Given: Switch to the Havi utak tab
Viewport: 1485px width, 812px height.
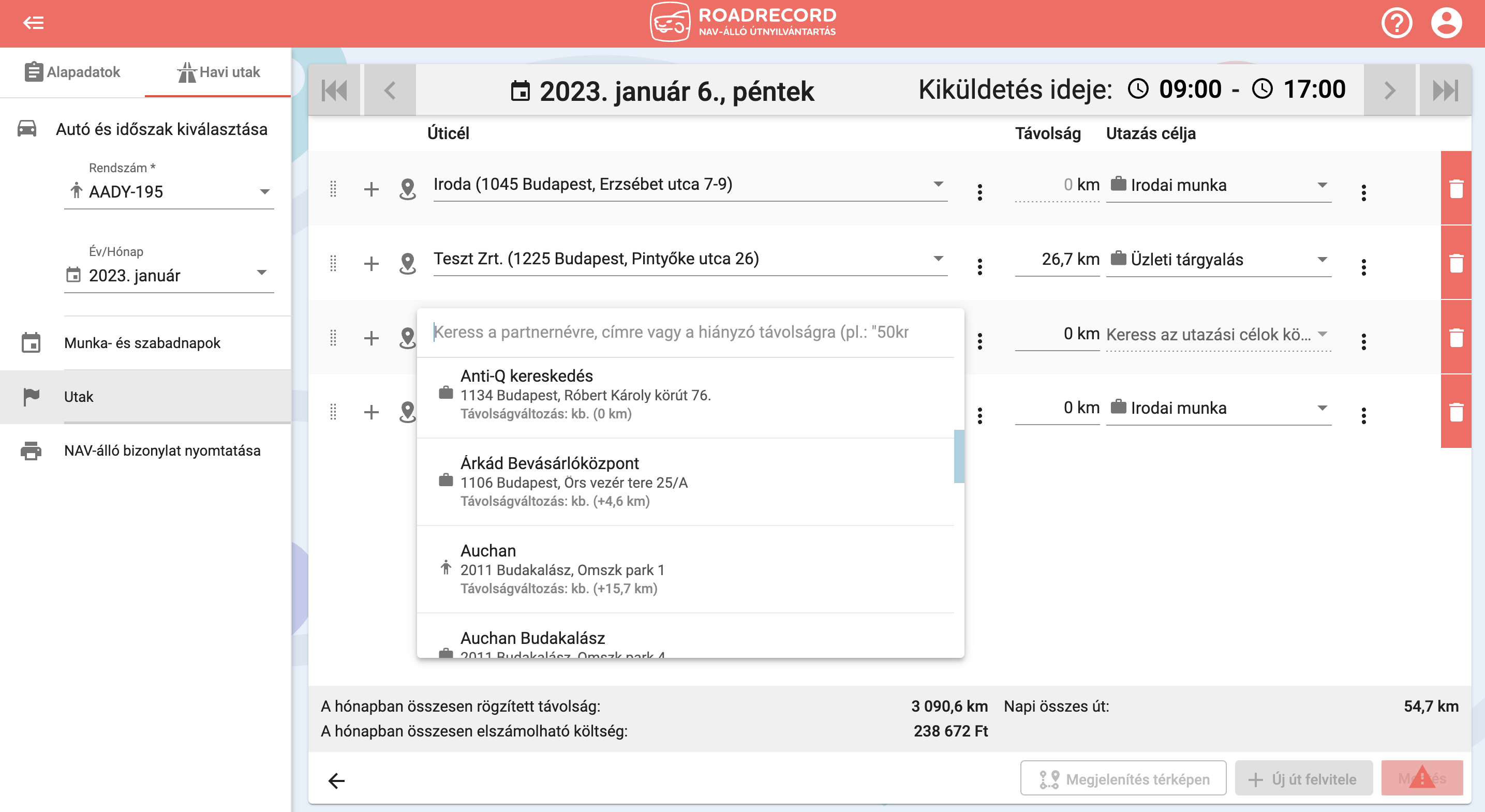Looking at the screenshot, I should coord(218,72).
